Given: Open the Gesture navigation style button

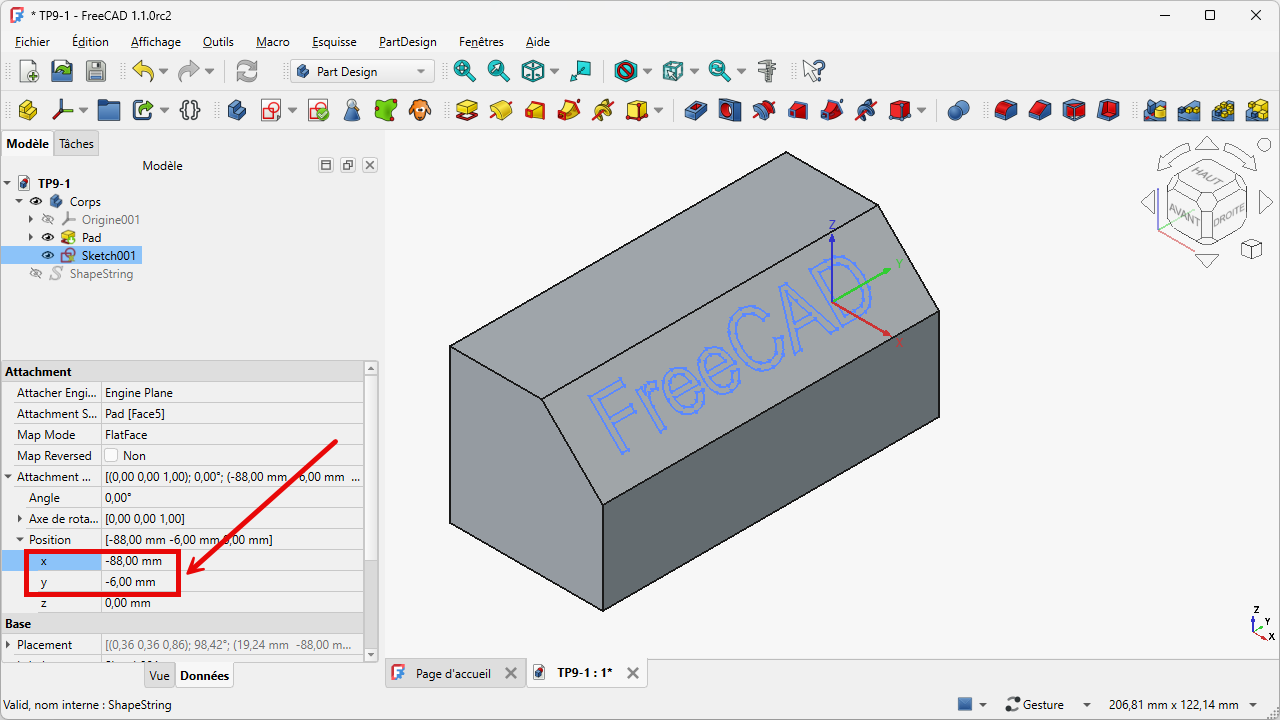Looking at the screenshot, I should 1035,705.
